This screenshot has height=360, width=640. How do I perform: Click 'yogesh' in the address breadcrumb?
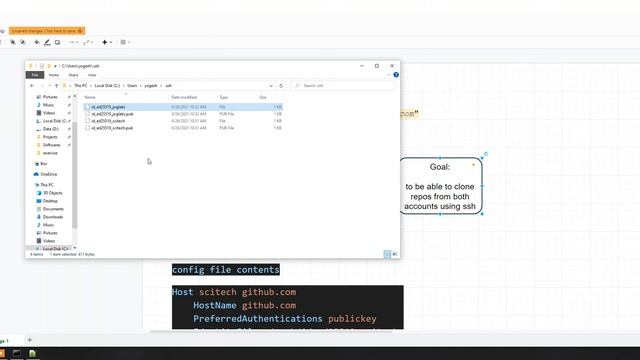click(151, 86)
